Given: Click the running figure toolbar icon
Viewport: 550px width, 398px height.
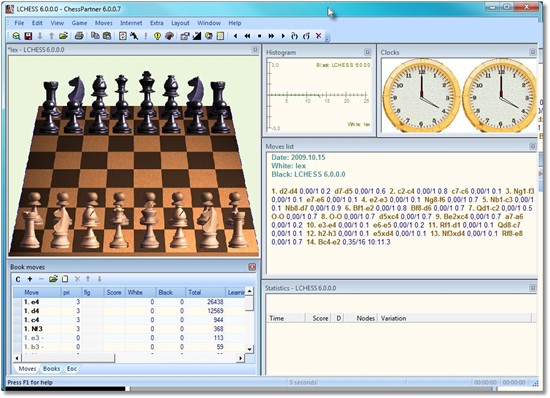Looking at the screenshot, I should [134, 36].
